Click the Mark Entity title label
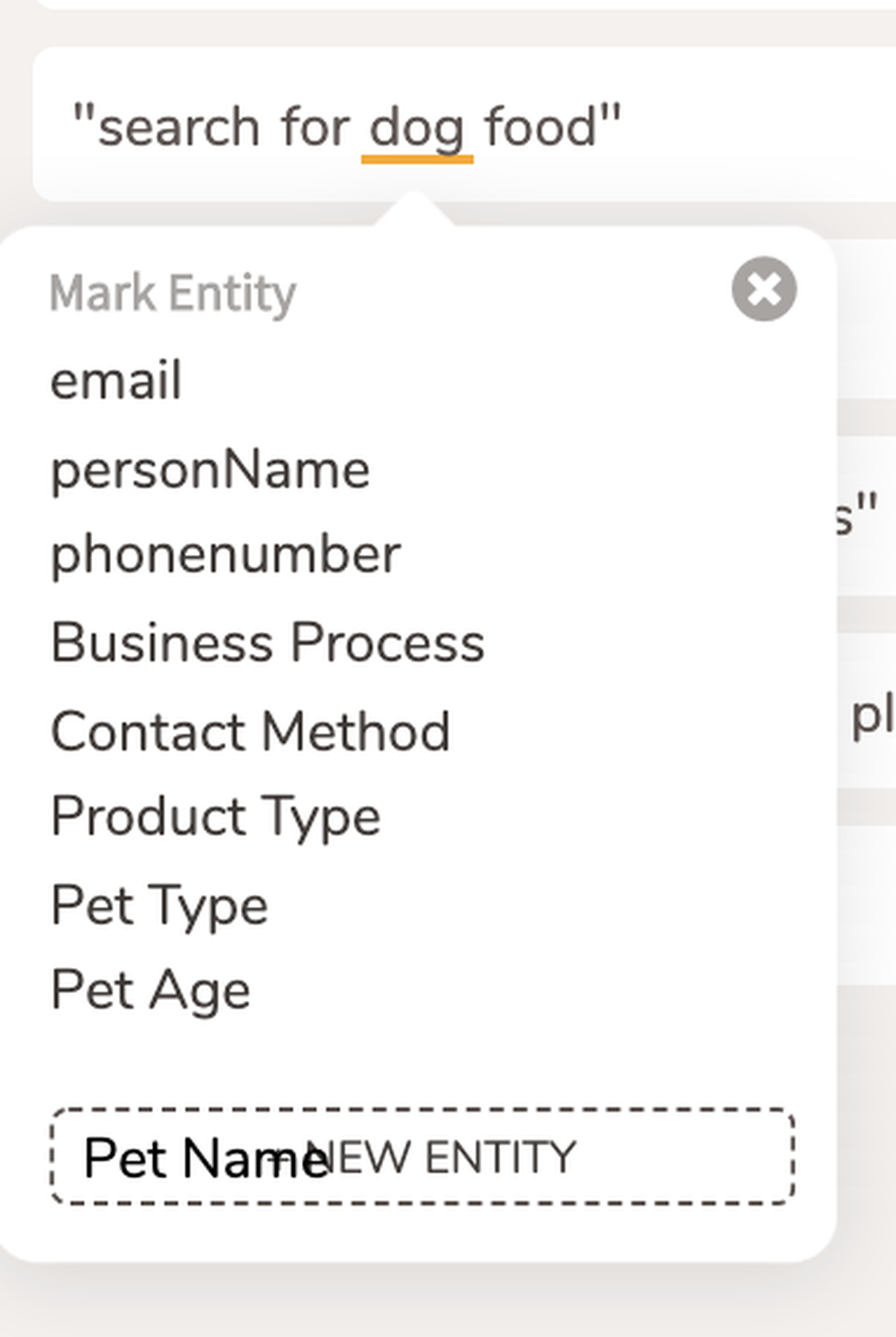The width and height of the screenshot is (896, 1337). tap(173, 293)
